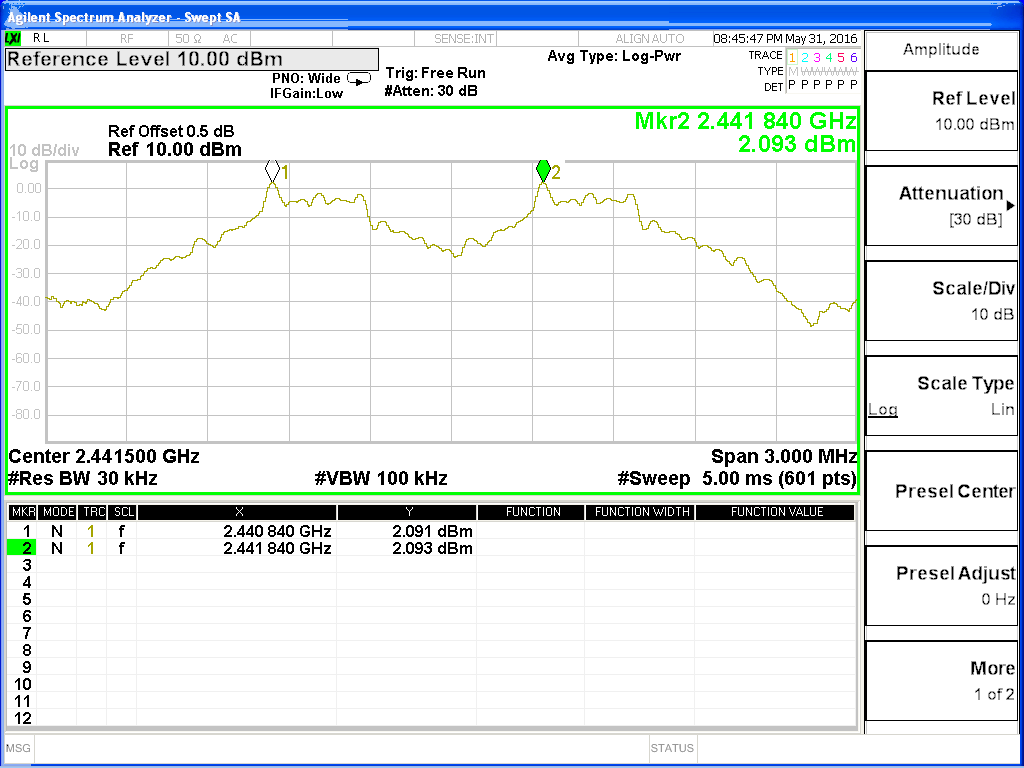Click the Reference Level 10.00 dBm entry field

coord(192,59)
